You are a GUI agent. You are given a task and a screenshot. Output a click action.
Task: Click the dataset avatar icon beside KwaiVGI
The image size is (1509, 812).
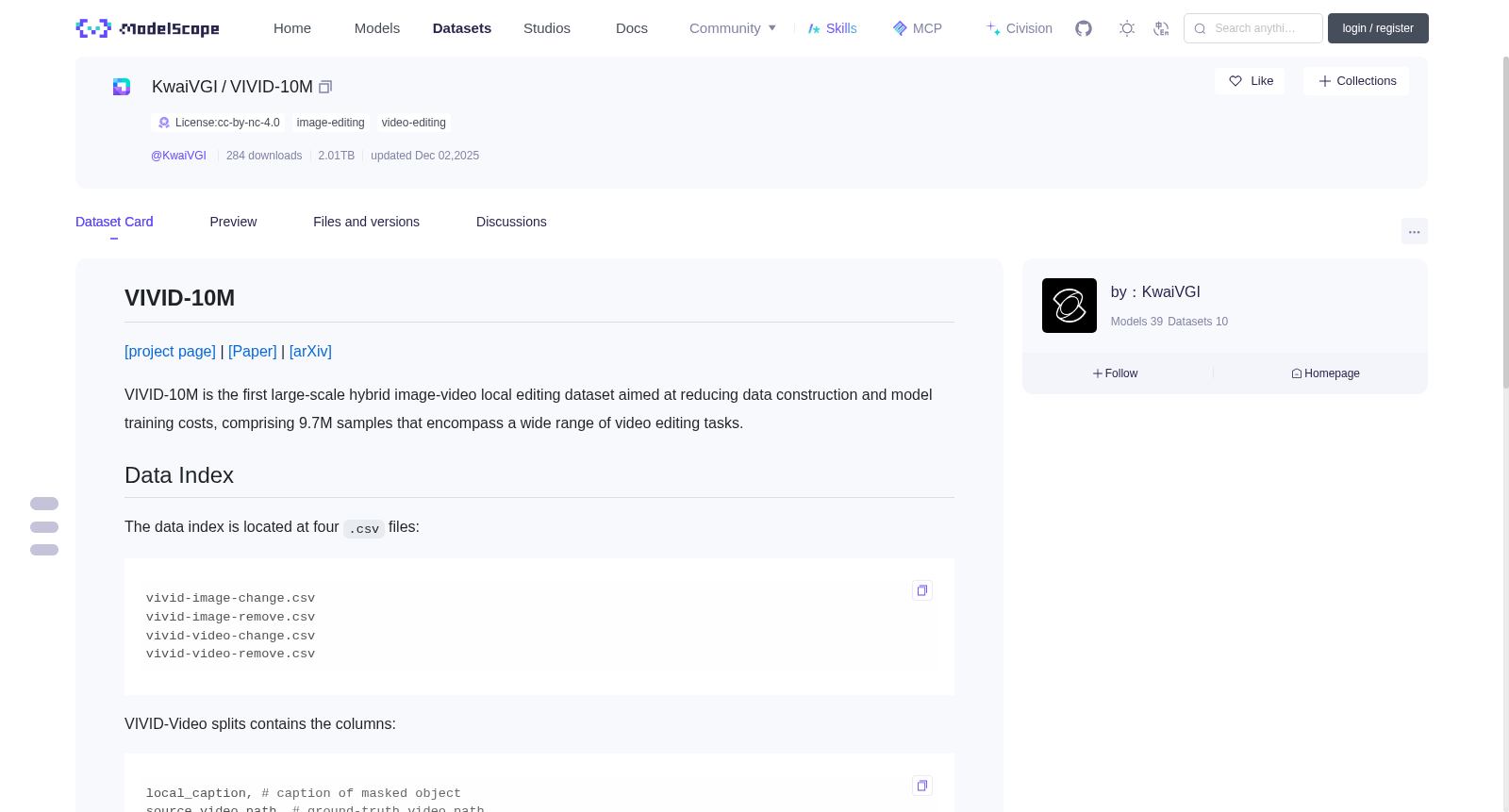(122, 87)
